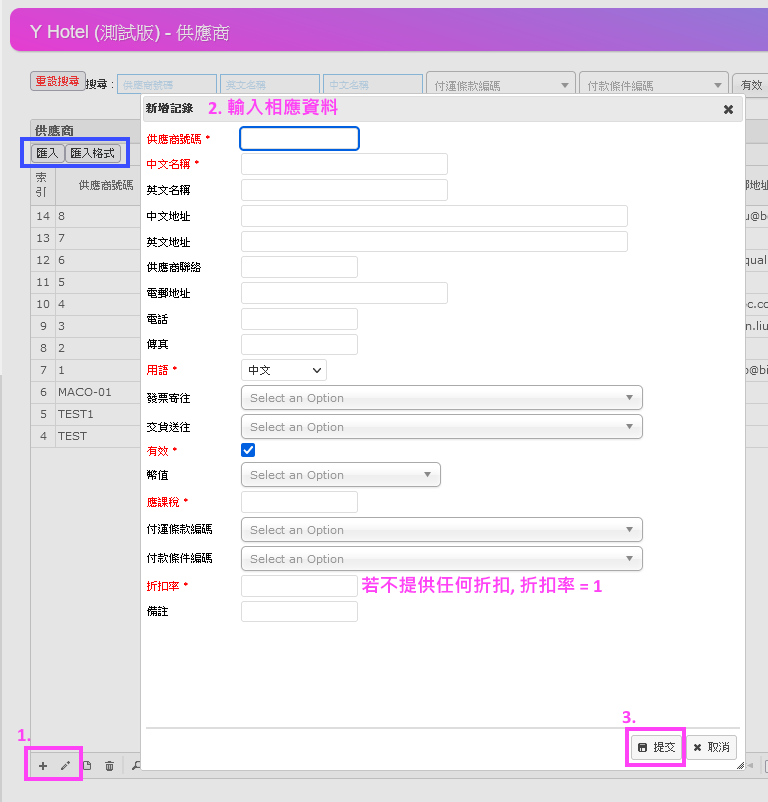
Task: Select the row with index 9
Action: pos(85,326)
